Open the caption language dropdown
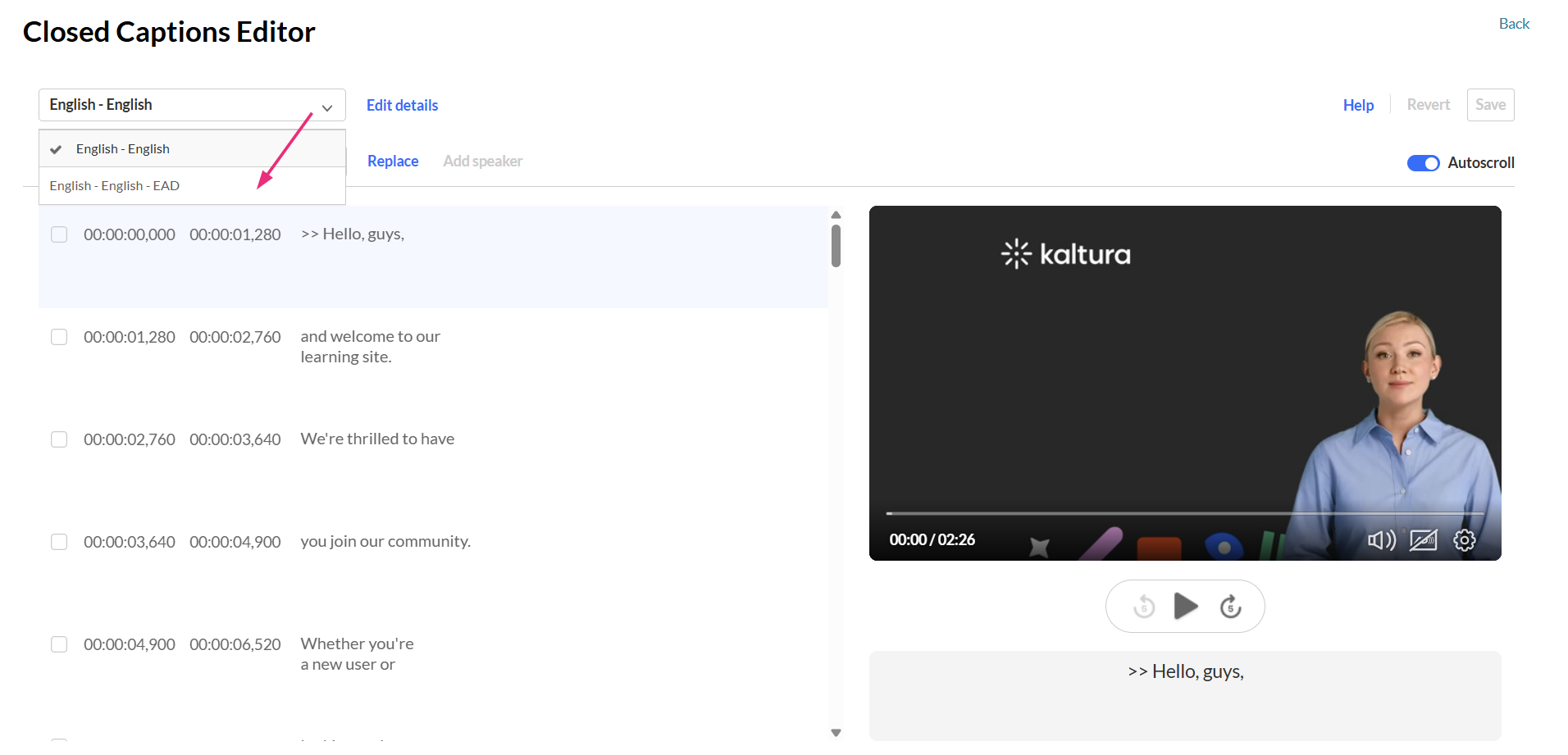1568x755 pixels. point(192,105)
